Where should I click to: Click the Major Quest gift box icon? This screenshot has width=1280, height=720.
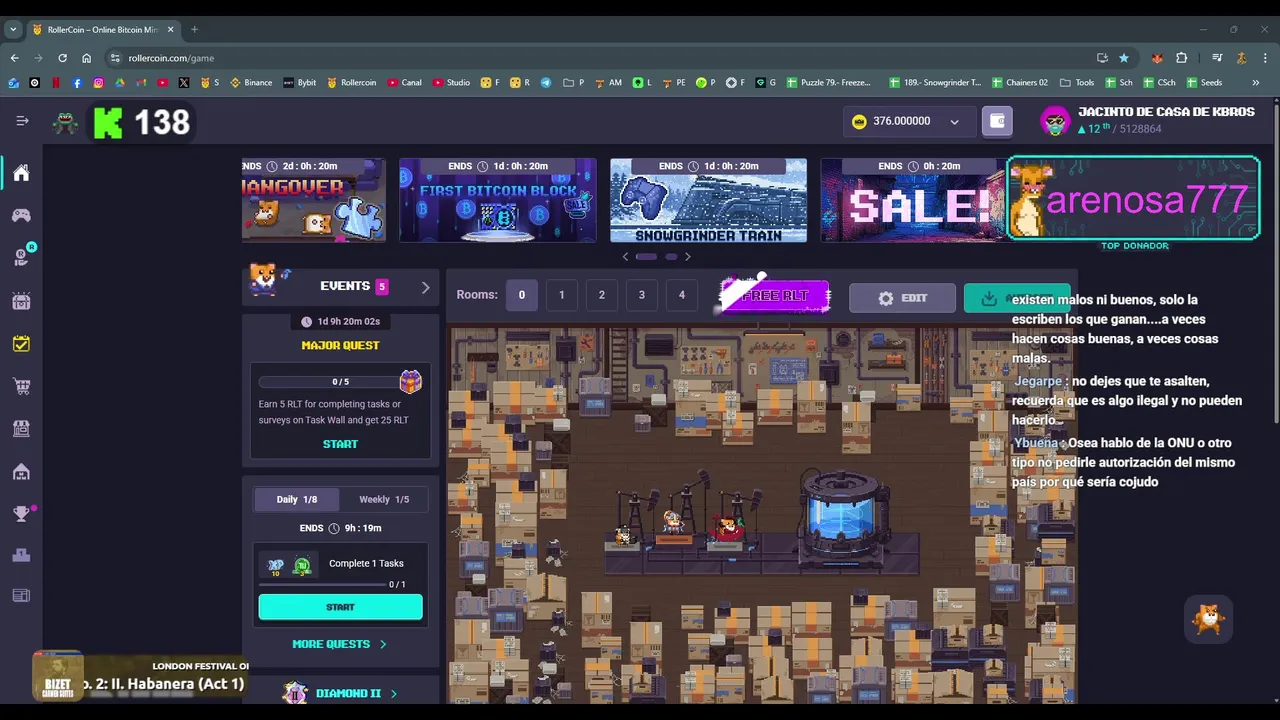click(411, 381)
